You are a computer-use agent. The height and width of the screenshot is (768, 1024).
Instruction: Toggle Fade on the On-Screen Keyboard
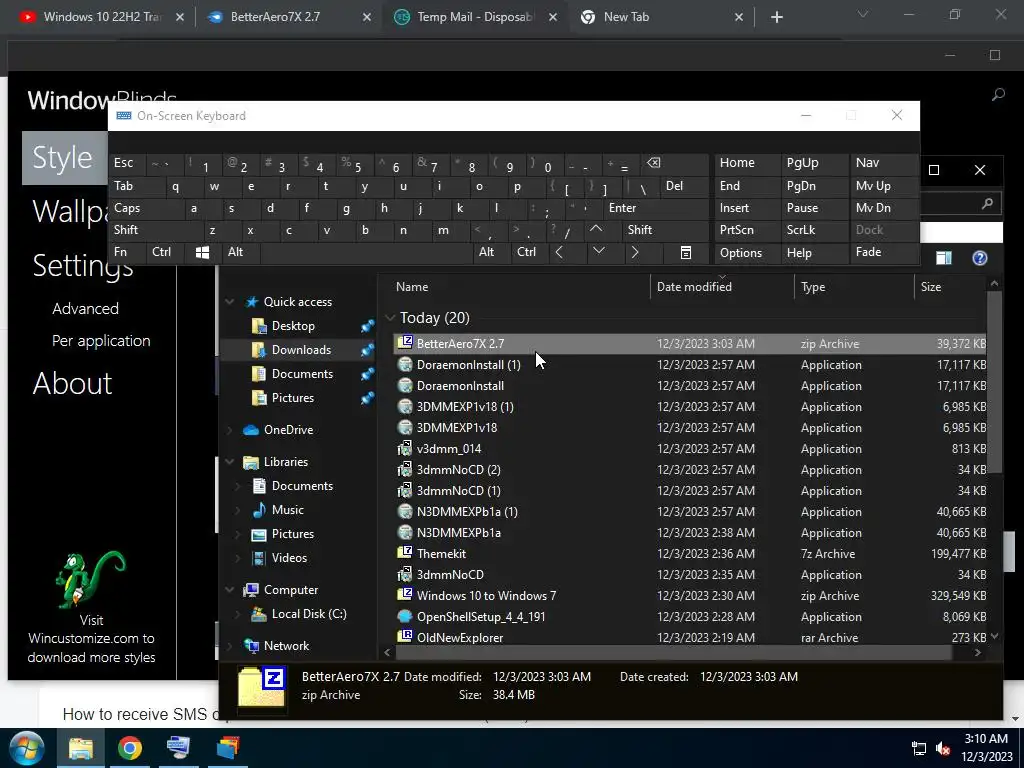pyautogui.click(x=884, y=252)
